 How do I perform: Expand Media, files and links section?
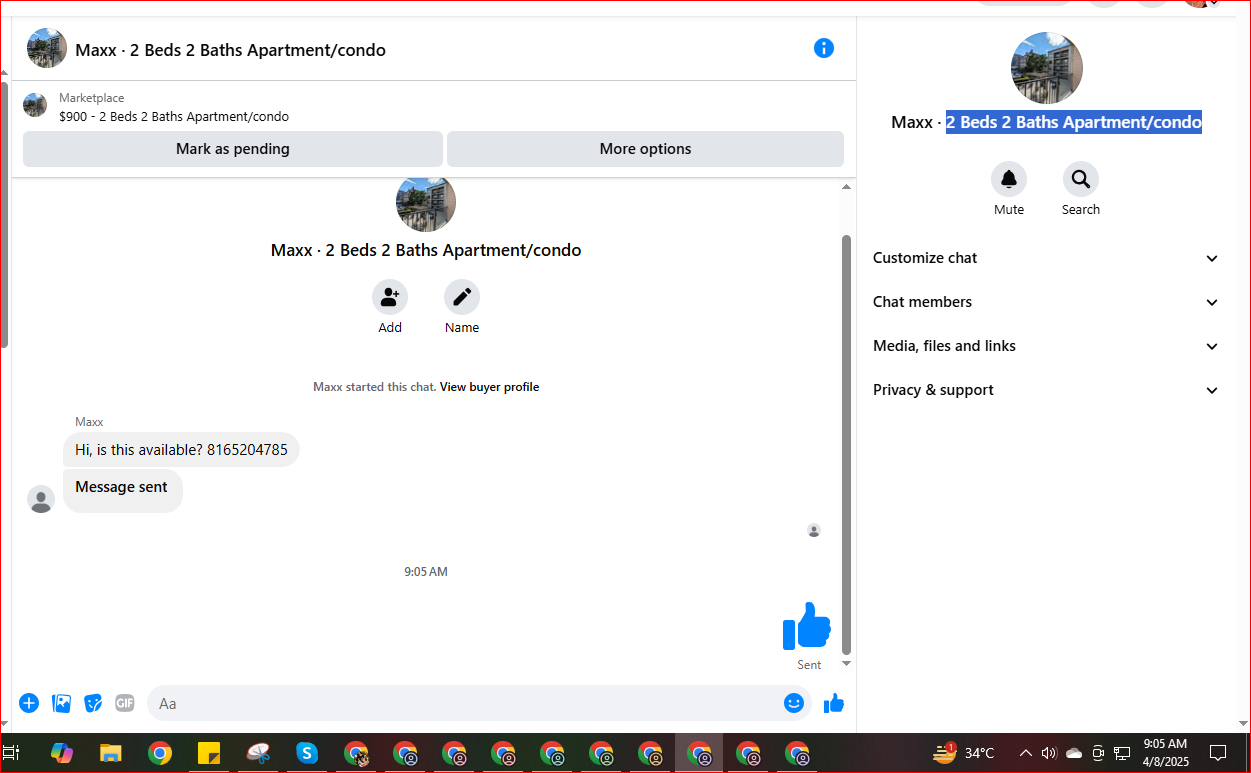1047,346
